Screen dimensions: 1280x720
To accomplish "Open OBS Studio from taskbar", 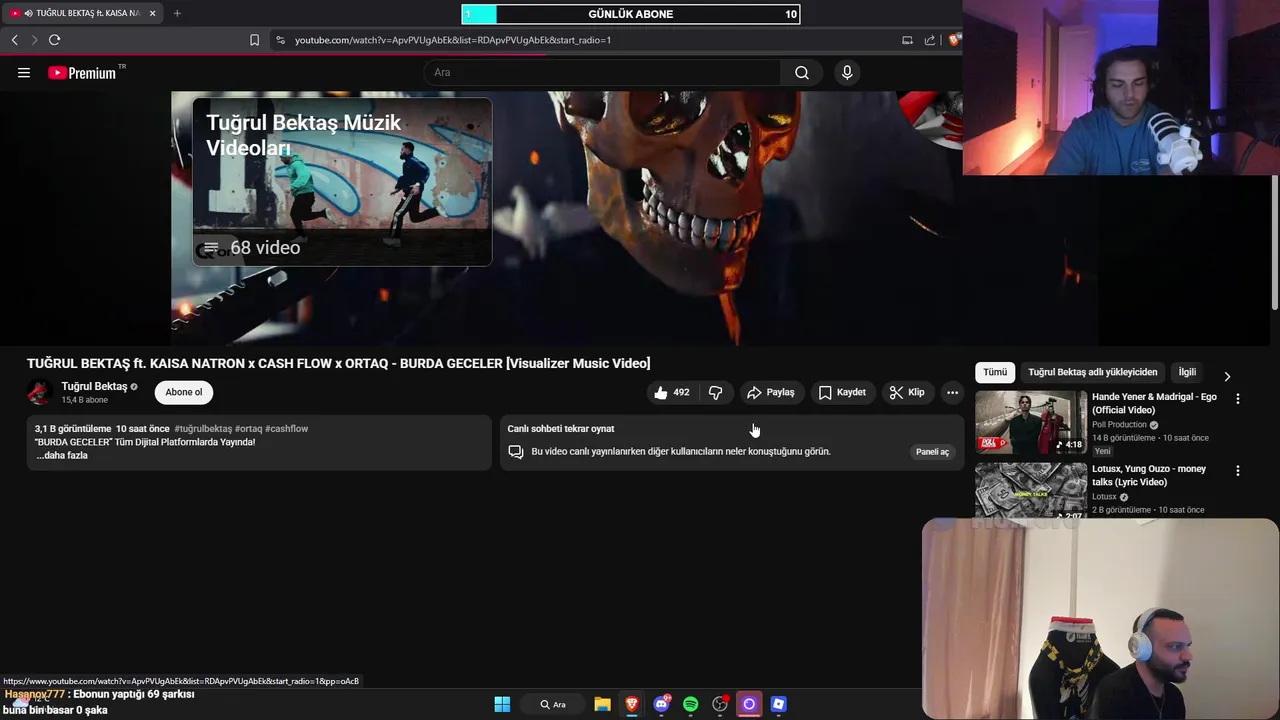I will [720, 704].
